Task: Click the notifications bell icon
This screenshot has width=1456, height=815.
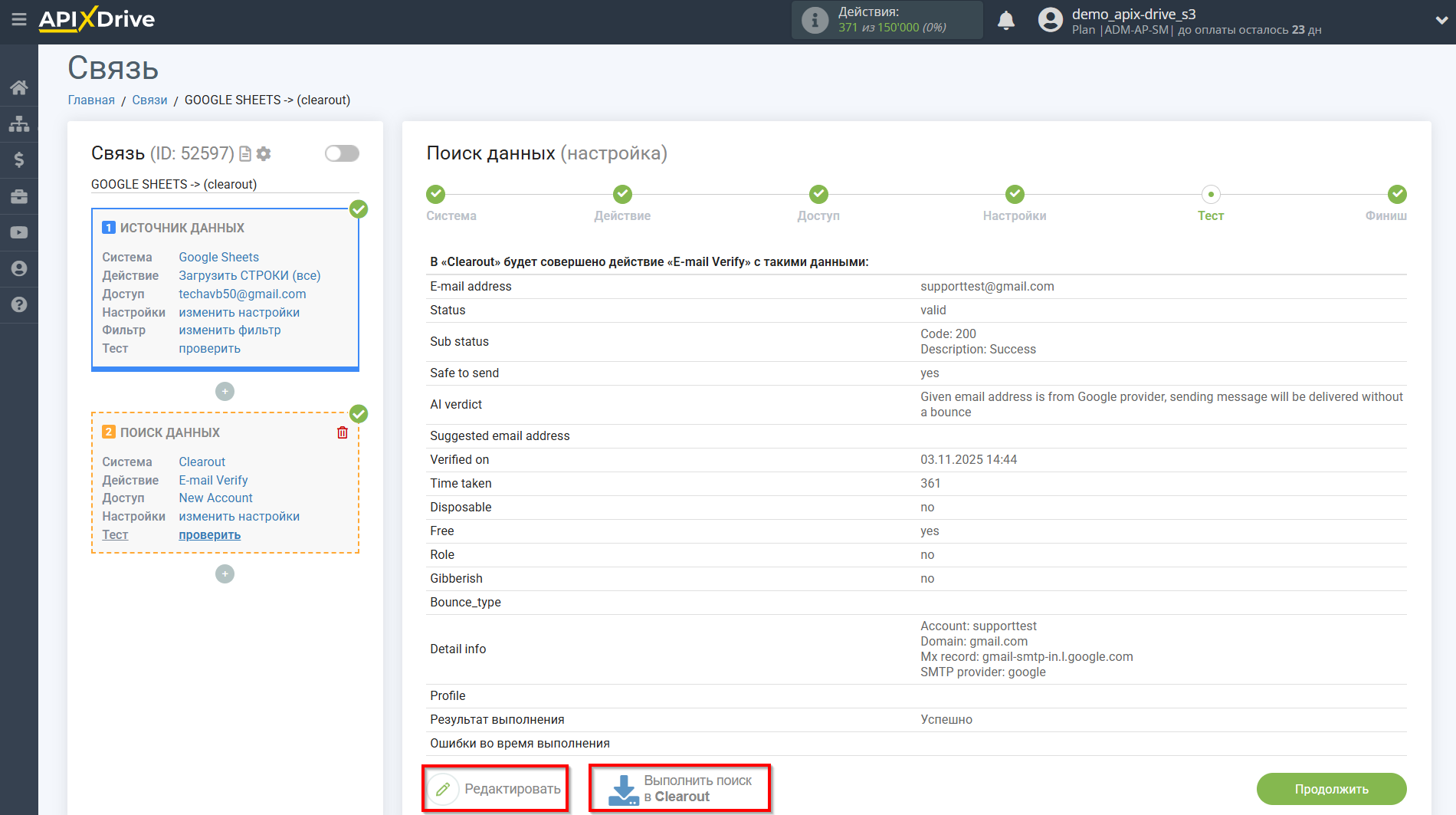Action: tap(1005, 21)
